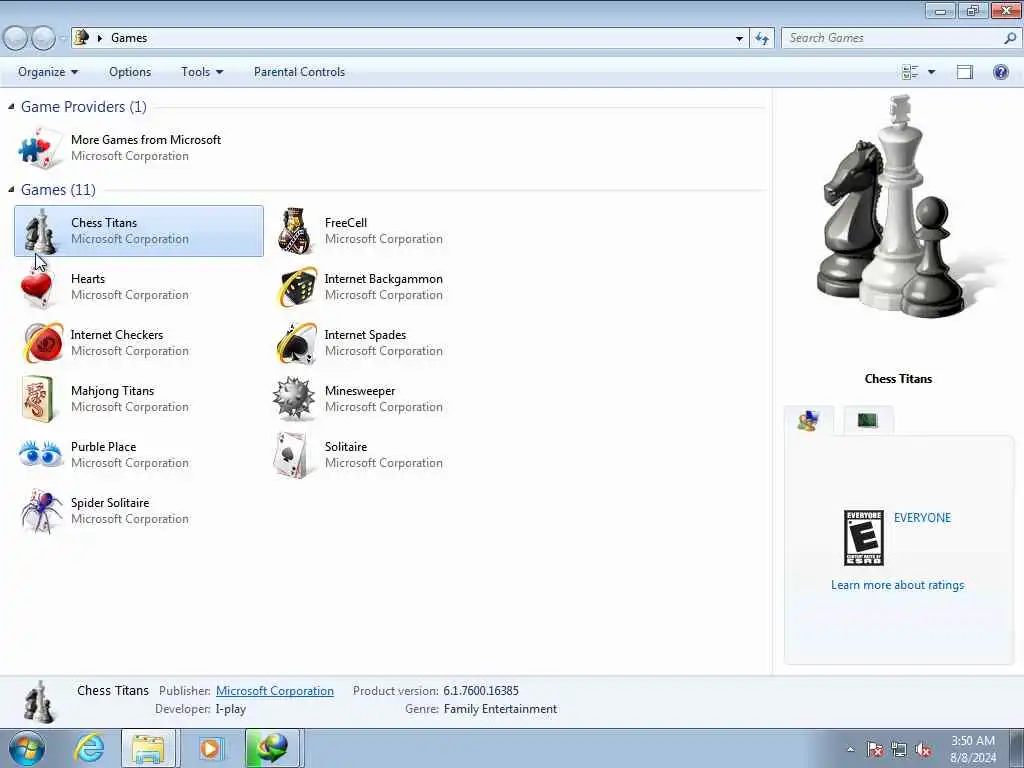This screenshot has height=768, width=1024.
Task: Click the Games (11) header text
Action: (x=58, y=189)
